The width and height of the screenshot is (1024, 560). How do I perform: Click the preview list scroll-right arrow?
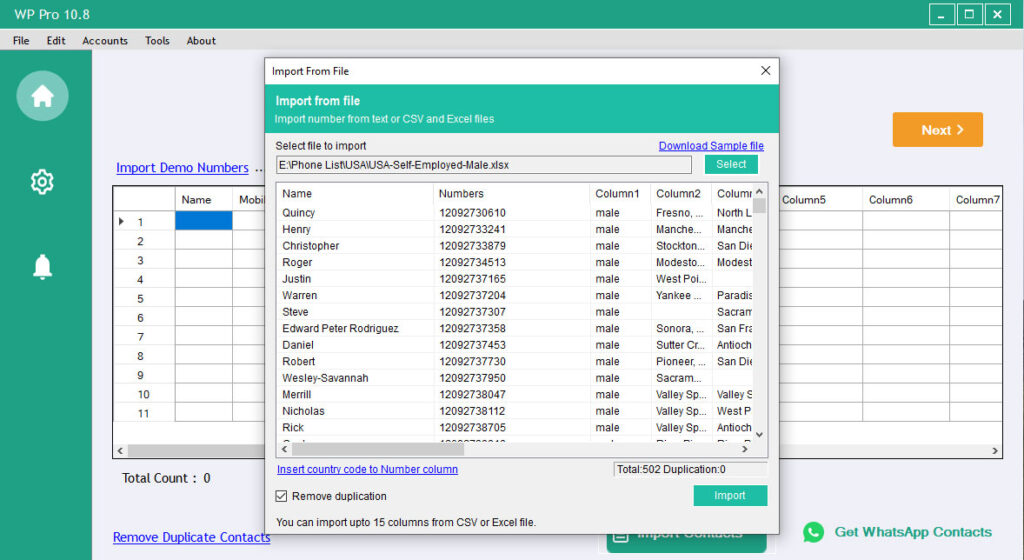pos(744,449)
